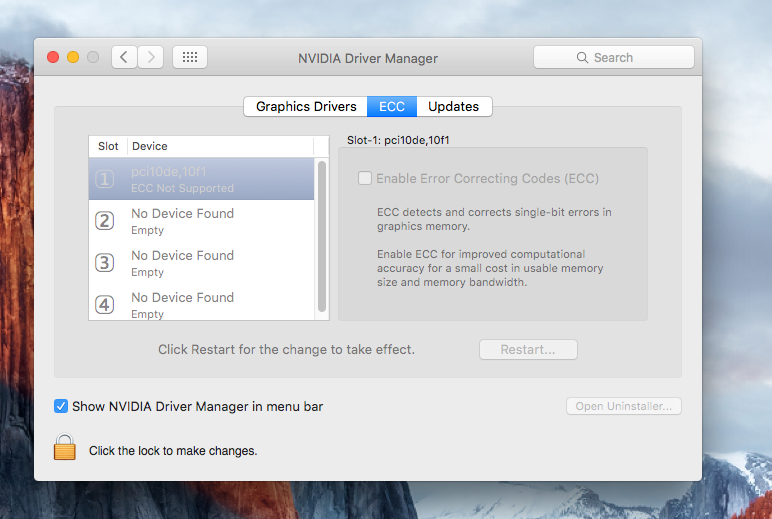Image resolution: width=772 pixels, height=519 pixels.
Task: Click the device list scrollbar
Action: tap(322, 236)
